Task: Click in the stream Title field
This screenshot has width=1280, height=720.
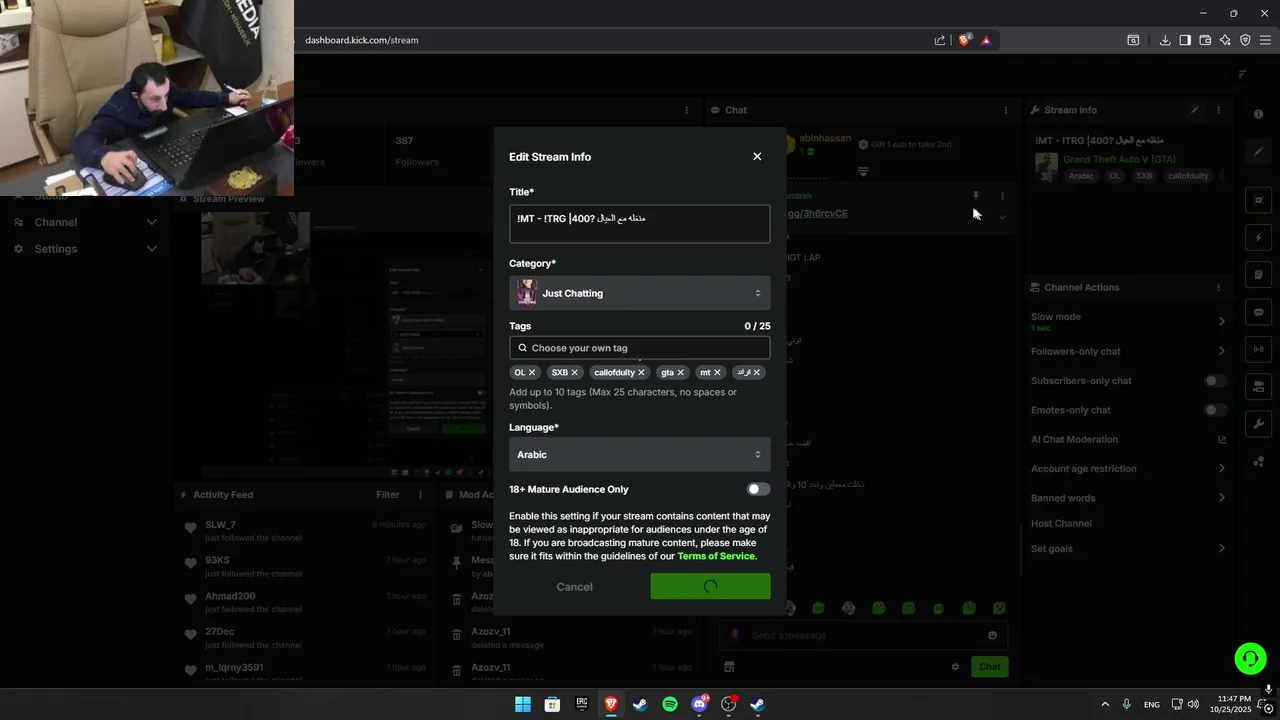Action: click(x=640, y=224)
